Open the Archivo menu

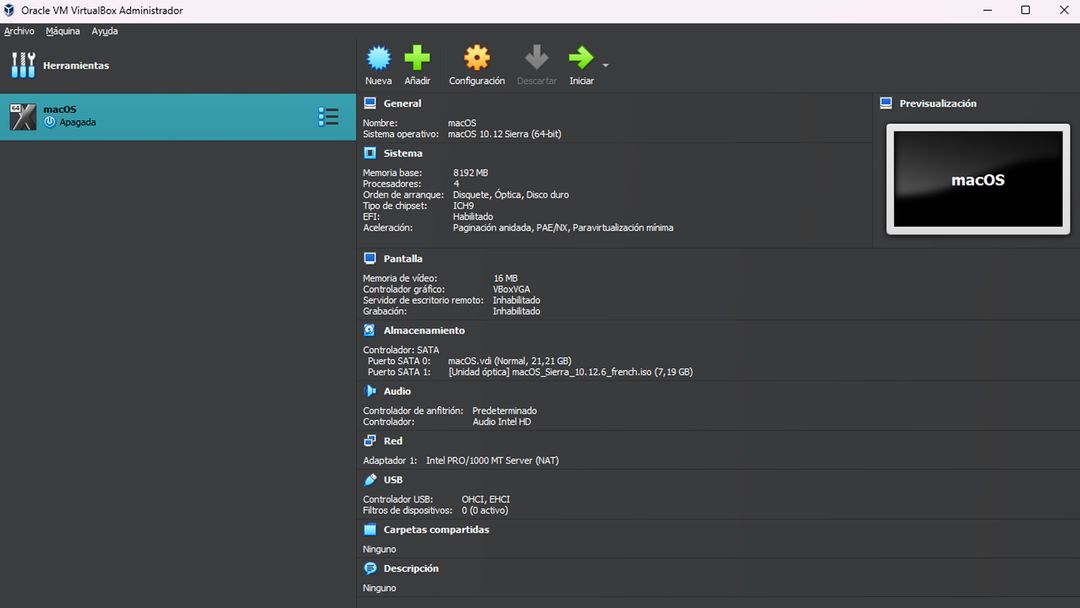[19, 31]
